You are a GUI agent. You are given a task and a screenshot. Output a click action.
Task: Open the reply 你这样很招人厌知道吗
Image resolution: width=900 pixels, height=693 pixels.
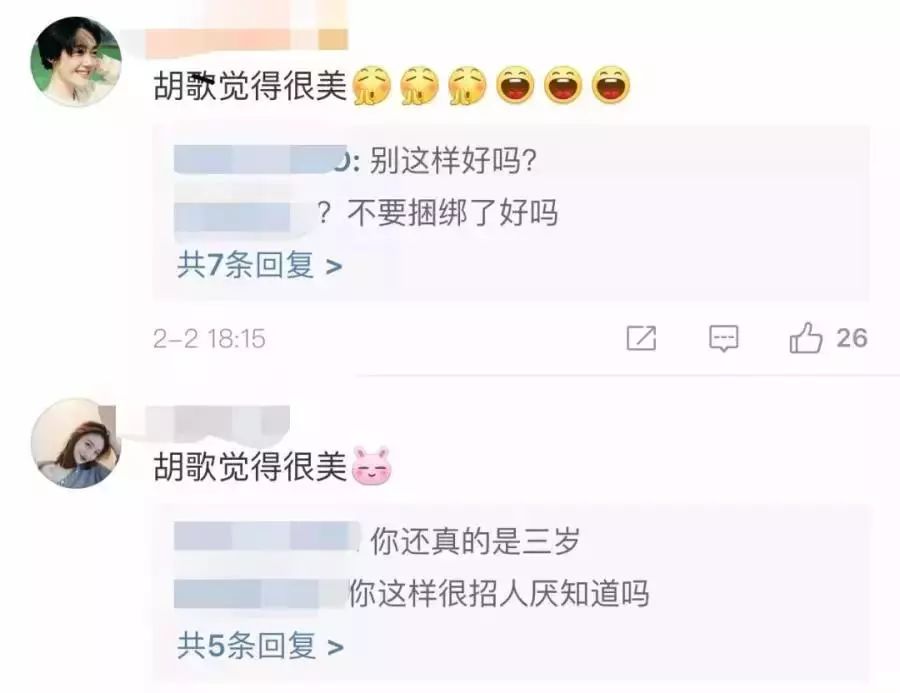(x=499, y=593)
